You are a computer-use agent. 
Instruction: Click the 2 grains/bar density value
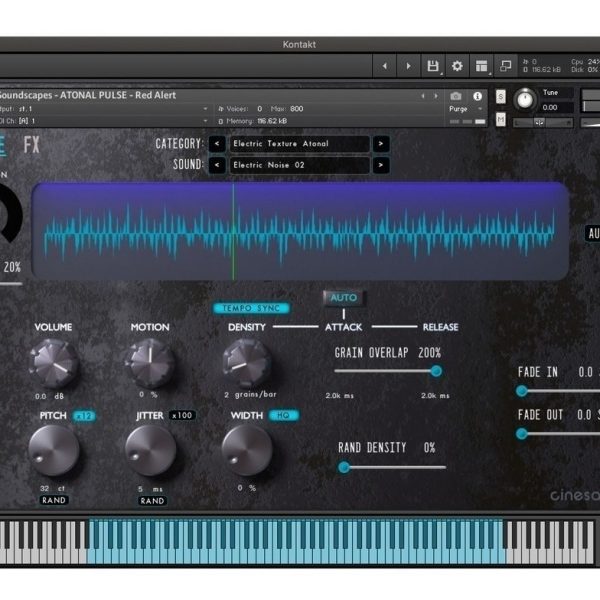tap(250, 395)
